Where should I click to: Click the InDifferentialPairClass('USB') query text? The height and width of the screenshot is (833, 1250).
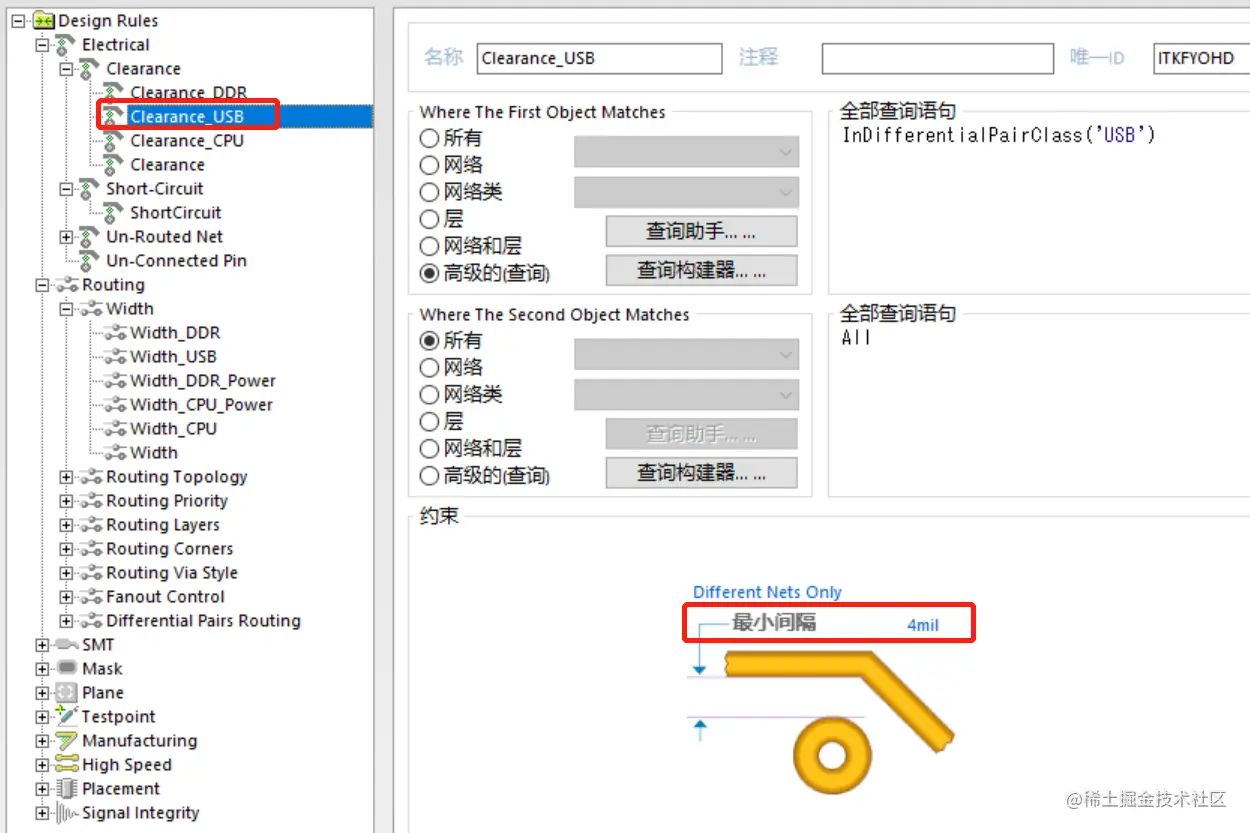tap(999, 134)
